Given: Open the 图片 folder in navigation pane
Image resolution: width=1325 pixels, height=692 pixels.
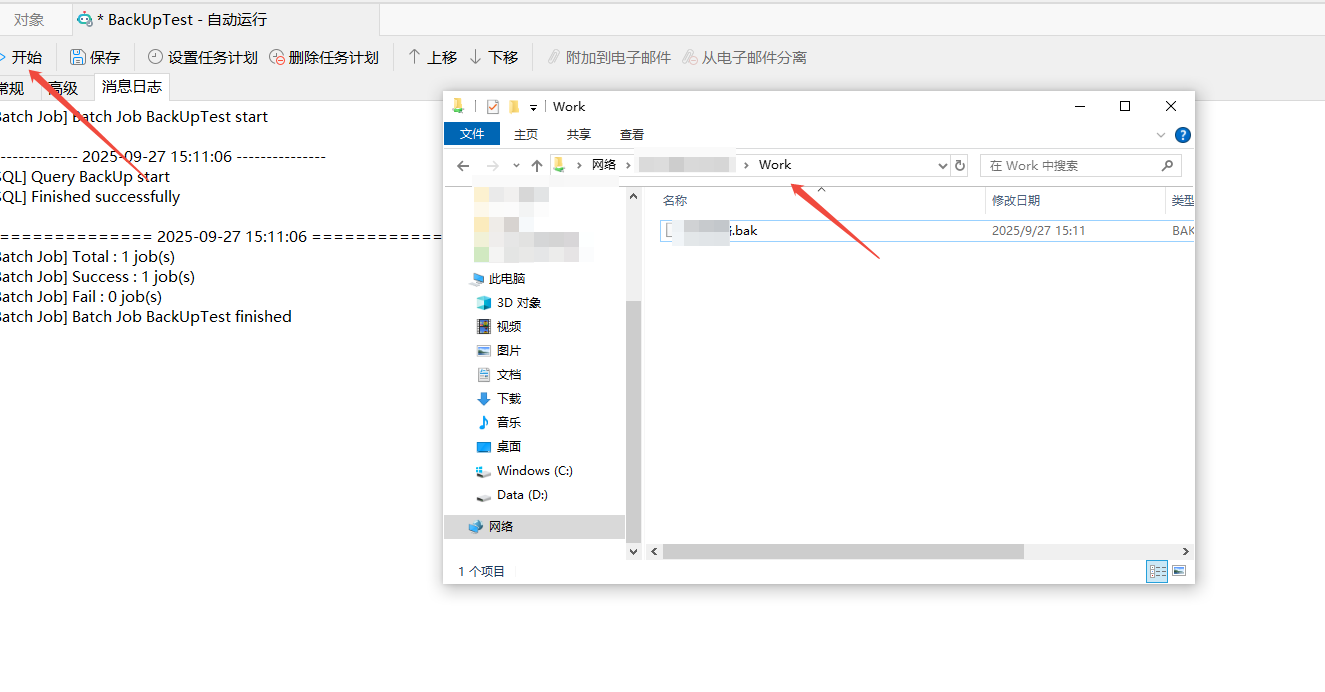Looking at the screenshot, I should coord(499,351).
